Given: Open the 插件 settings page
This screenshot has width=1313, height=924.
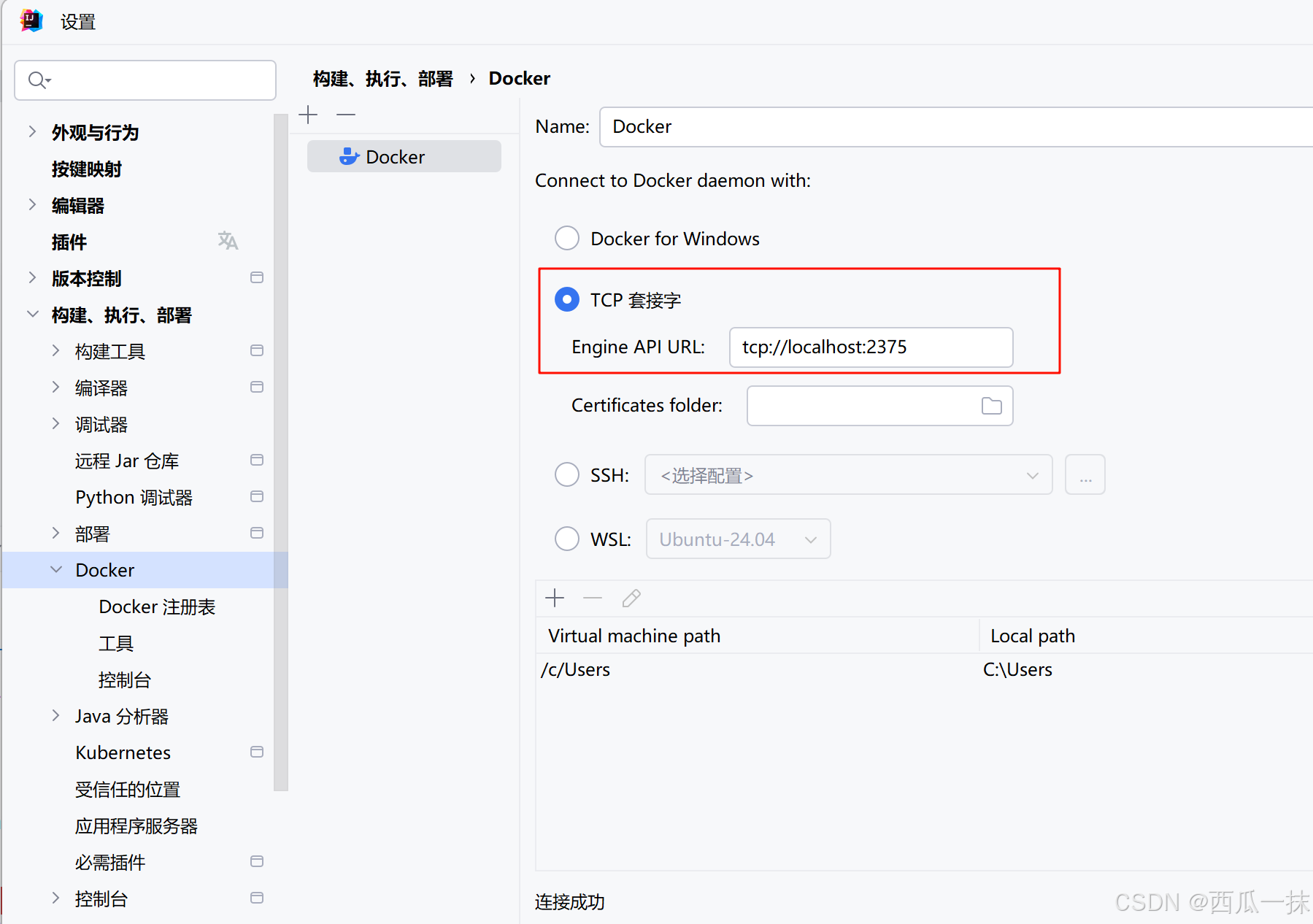Looking at the screenshot, I should coord(69,242).
